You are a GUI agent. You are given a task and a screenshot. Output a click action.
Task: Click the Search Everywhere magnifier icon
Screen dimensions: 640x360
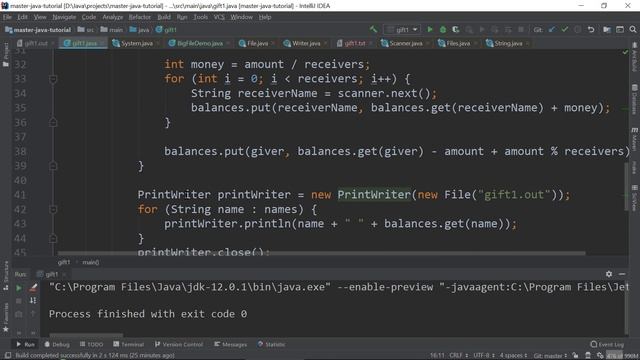(x=633, y=29)
